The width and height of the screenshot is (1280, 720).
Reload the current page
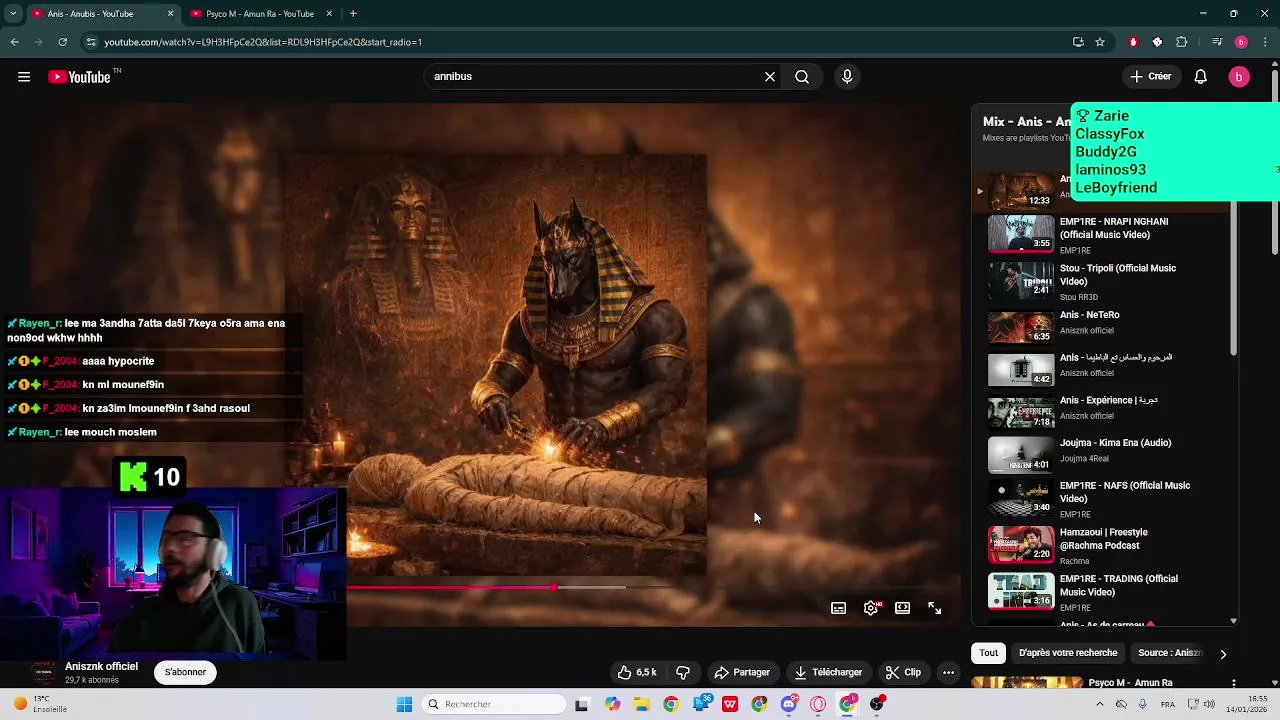tap(62, 42)
